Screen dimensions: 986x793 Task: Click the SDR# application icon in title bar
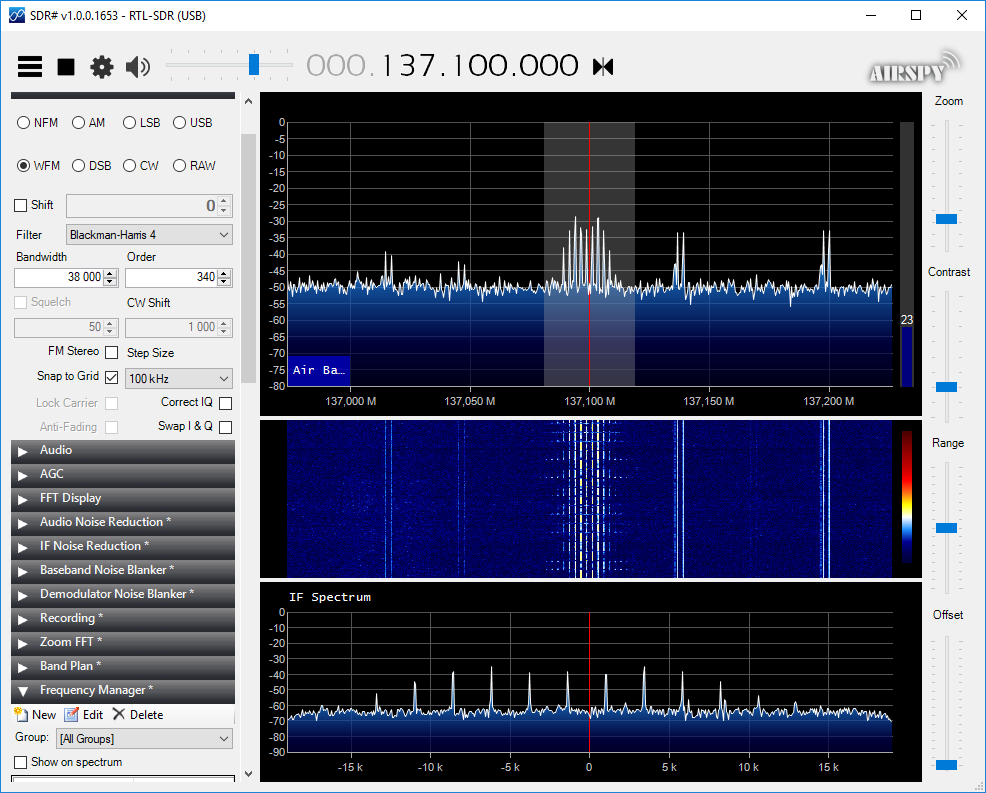tap(17, 15)
